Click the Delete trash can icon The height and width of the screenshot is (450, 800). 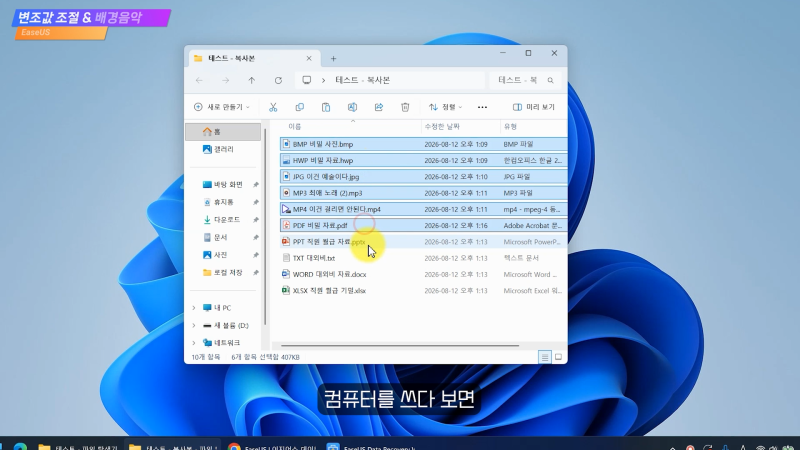point(405,107)
